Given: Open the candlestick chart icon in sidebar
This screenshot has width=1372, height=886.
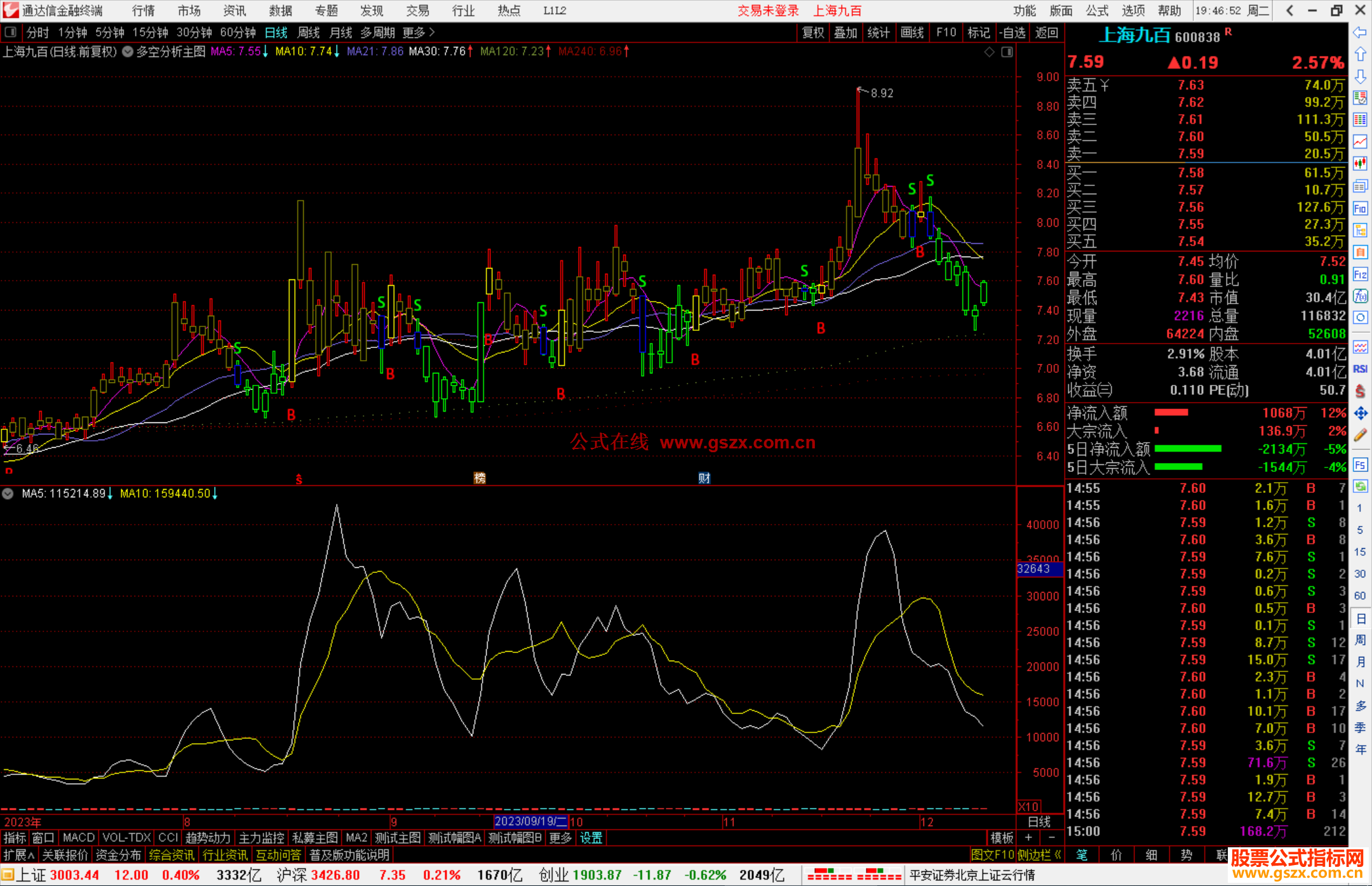Looking at the screenshot, I should 1360,164.
